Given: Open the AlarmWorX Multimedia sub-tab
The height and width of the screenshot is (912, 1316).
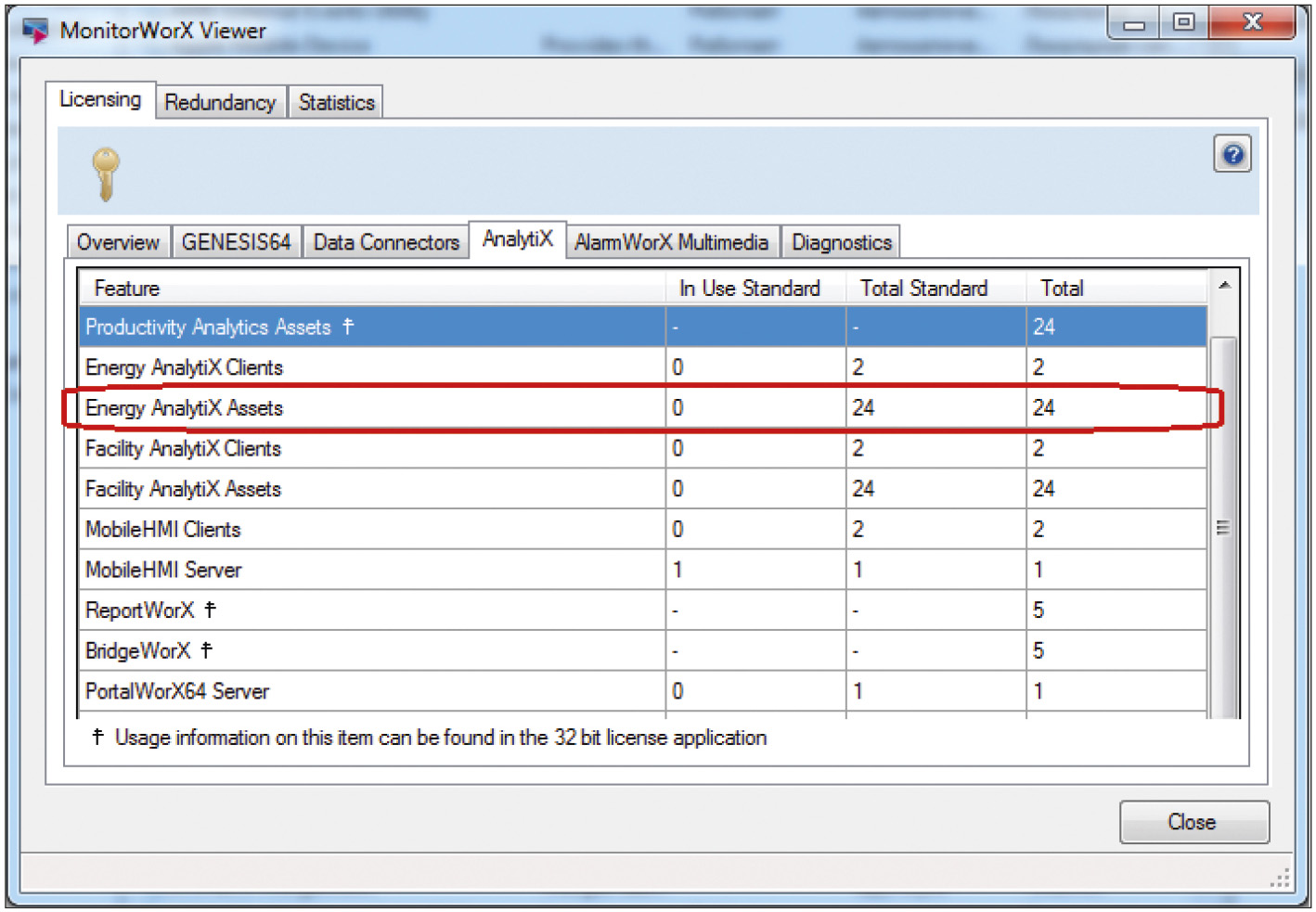Looking at the screenshot, I should [x=671, y=242].
